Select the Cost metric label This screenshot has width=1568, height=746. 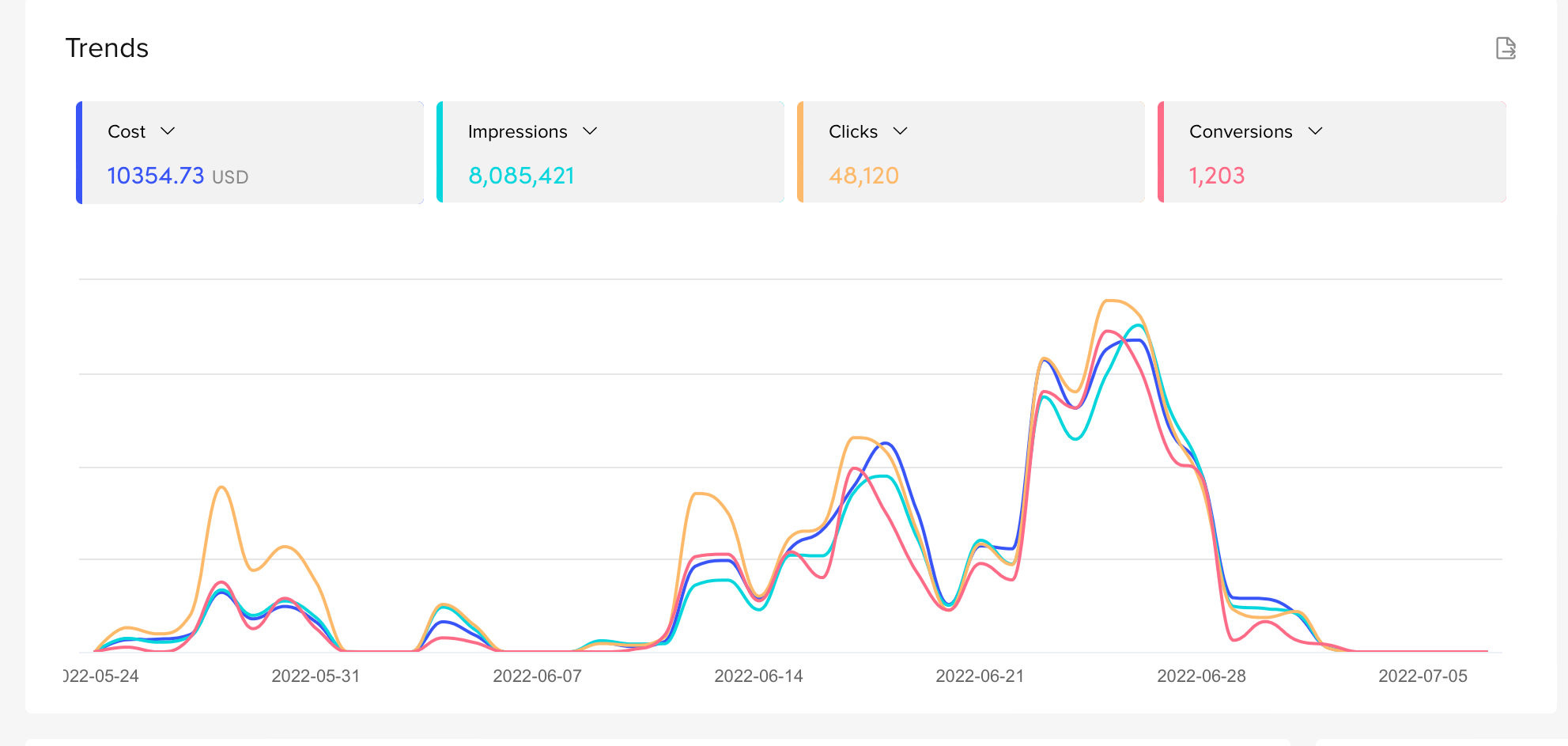click(127, 131)
